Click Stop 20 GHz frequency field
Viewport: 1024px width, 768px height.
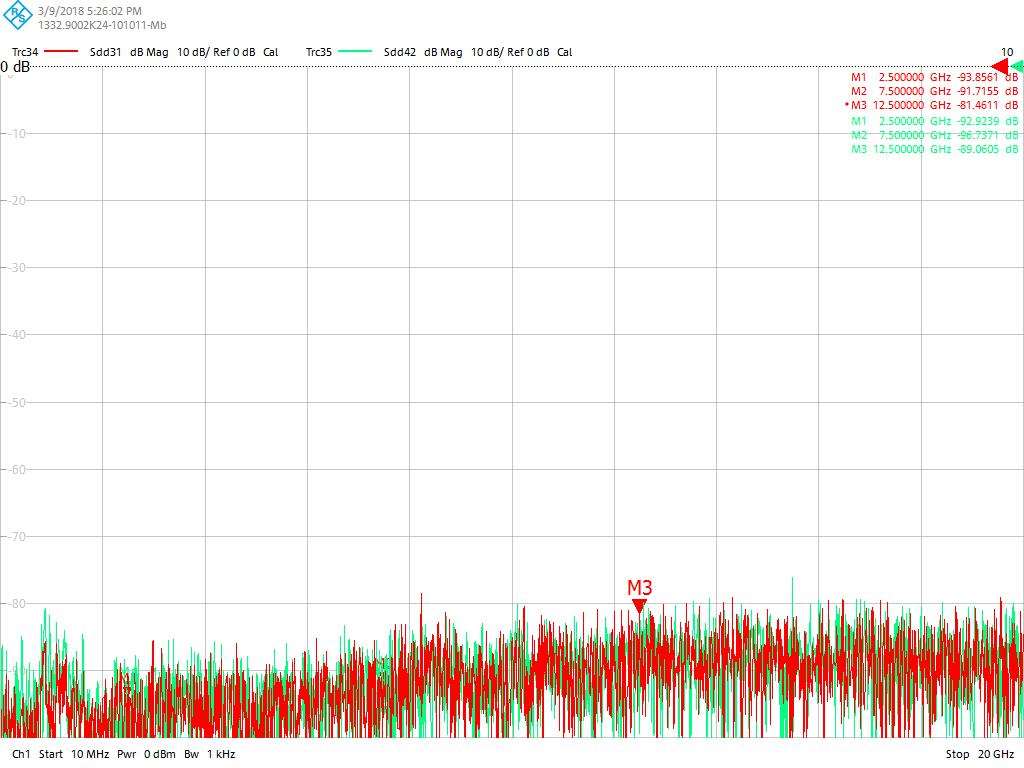(979, 754)
